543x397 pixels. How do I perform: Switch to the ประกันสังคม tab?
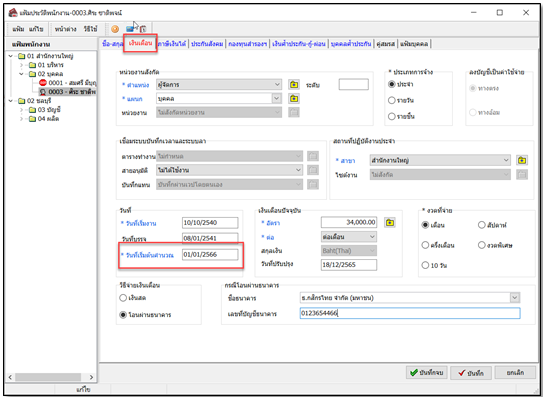tap(207, 44)
